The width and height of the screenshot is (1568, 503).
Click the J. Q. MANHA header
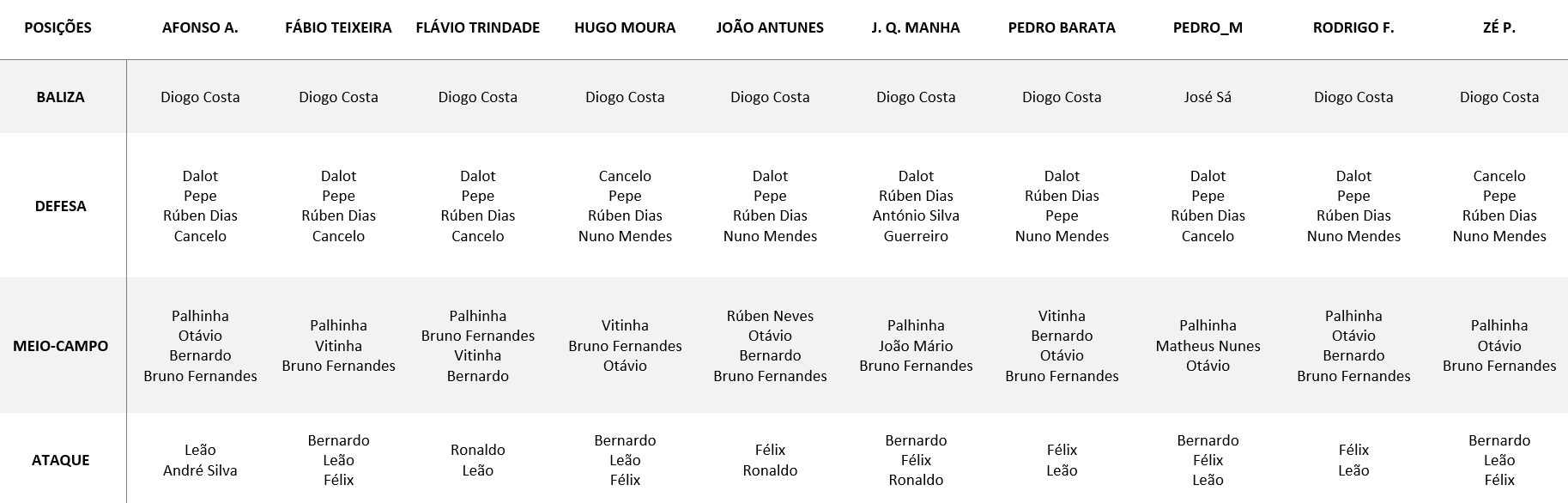pyautogui.click(x=916, y=27)
